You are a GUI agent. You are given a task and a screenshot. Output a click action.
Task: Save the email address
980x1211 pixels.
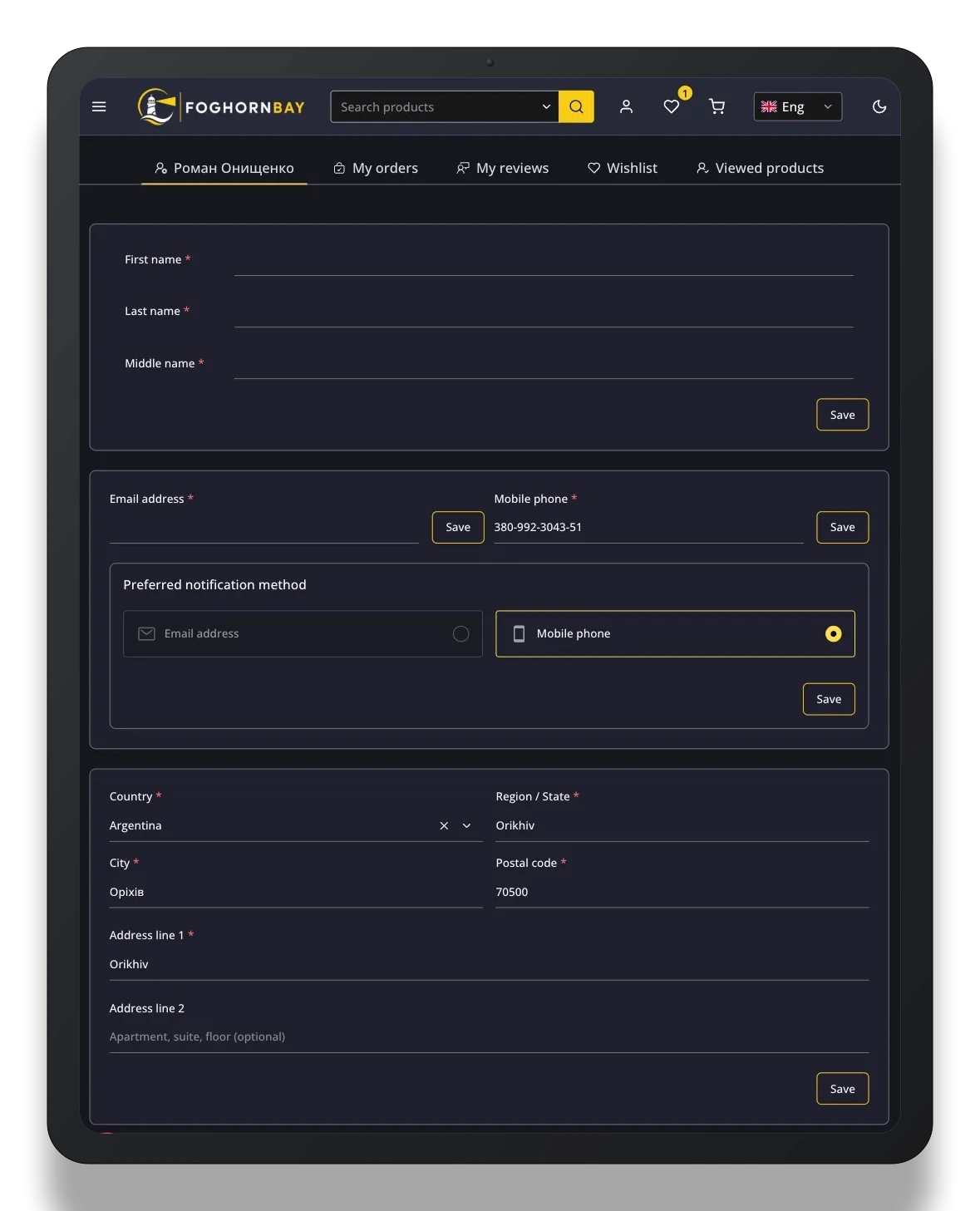coord(458,527)
